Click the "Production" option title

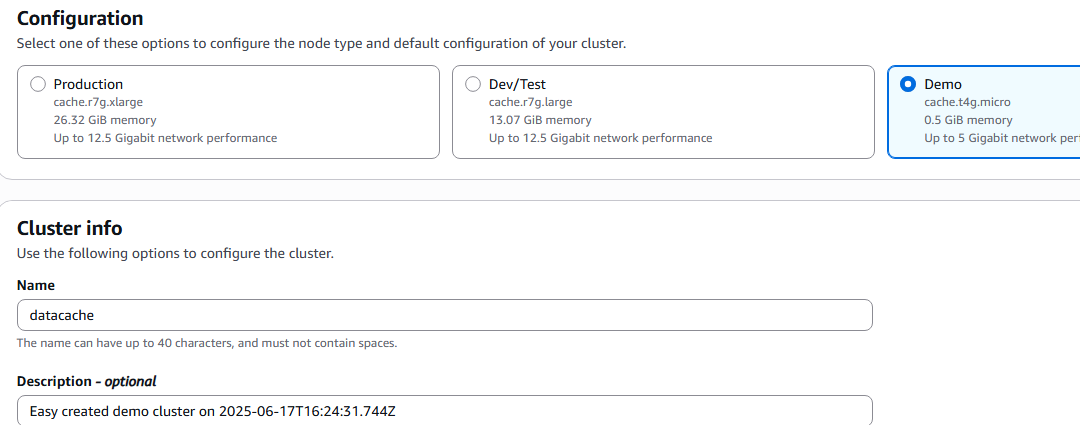pos(88,84)
